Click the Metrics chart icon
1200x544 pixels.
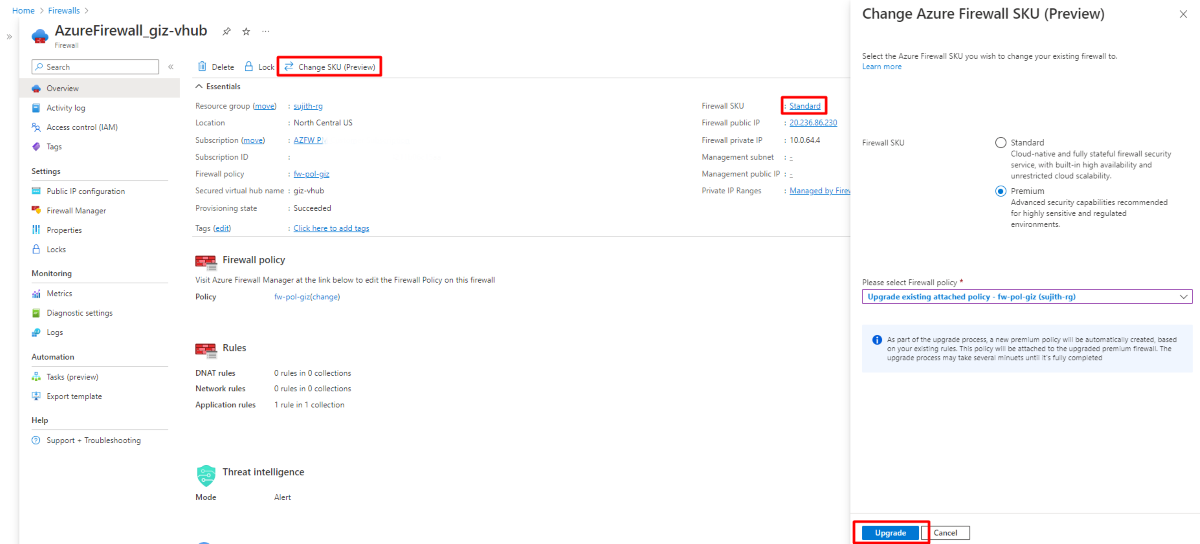tap(37, 293)
